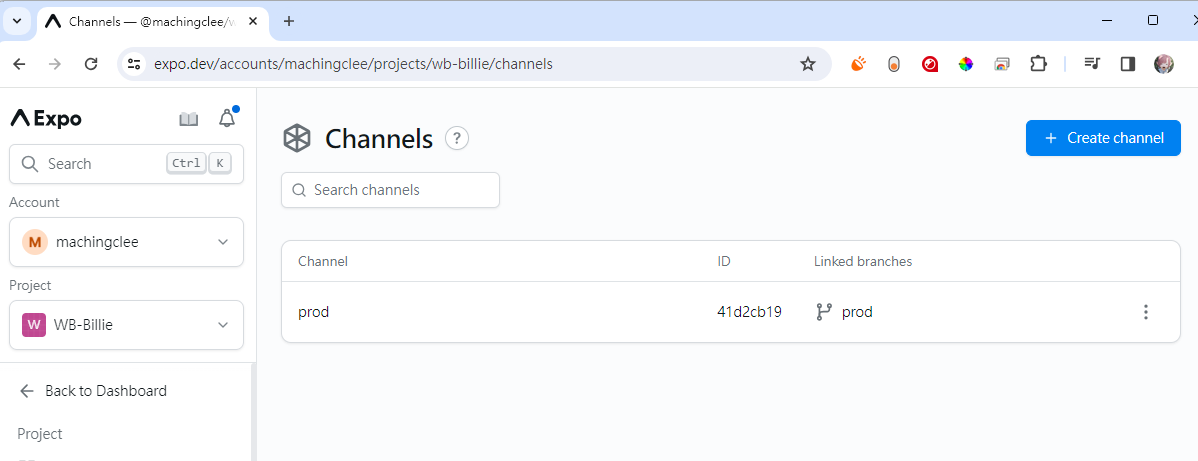1198x461 pixels.
Task: Click the Channel column header
Action: coord(322,261)
